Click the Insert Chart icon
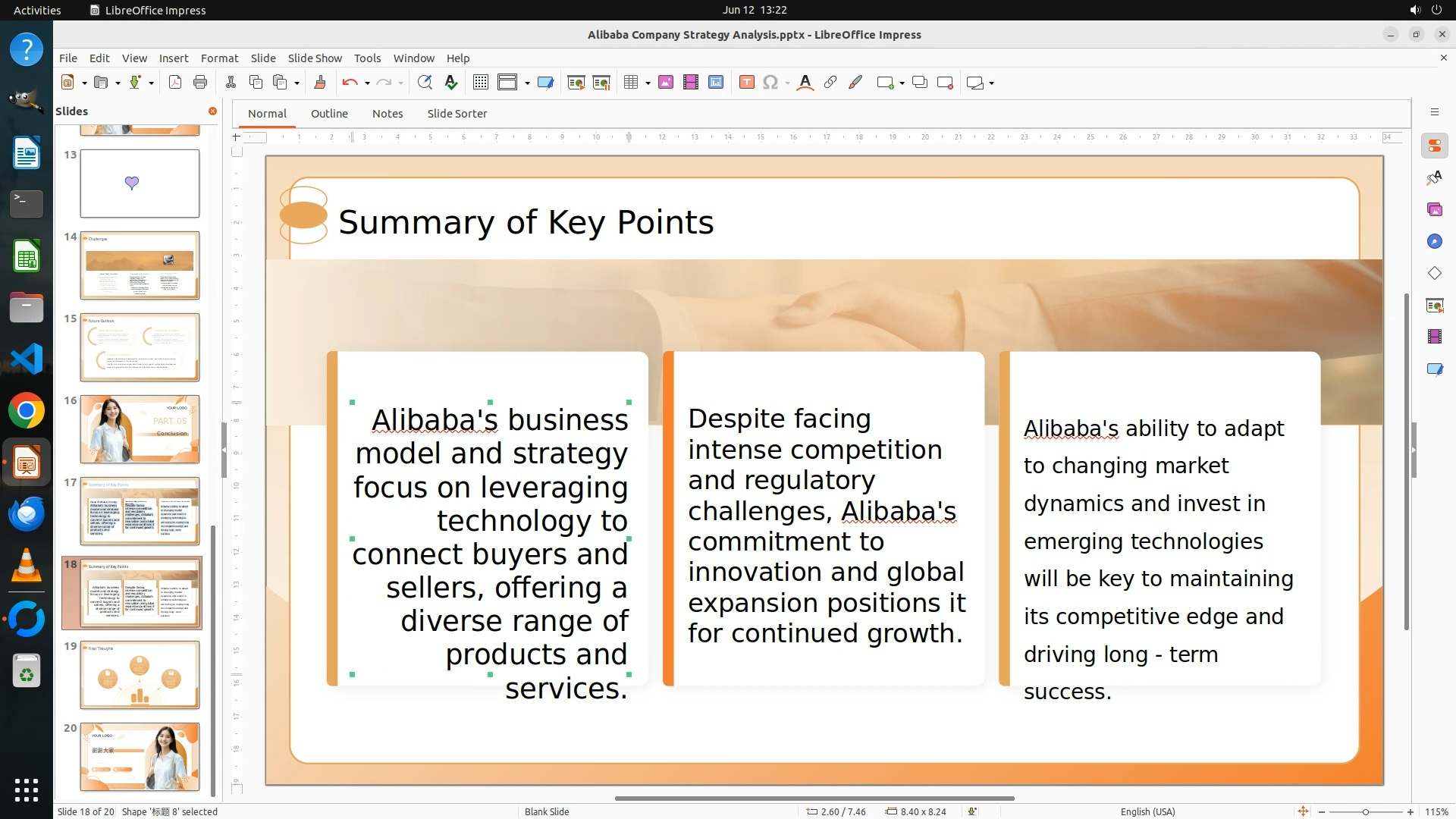1456x819 pixels. point(715,83)
